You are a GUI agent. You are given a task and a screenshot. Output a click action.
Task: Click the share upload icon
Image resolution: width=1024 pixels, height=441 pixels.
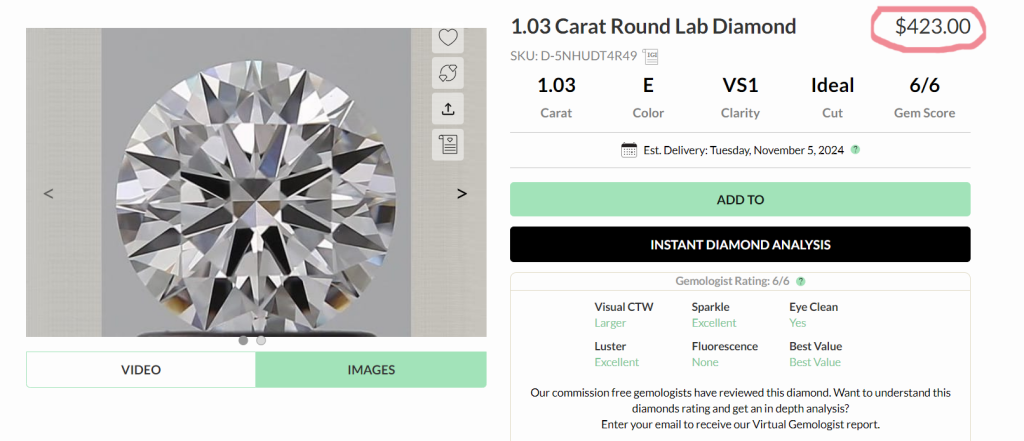coord(448,108)
